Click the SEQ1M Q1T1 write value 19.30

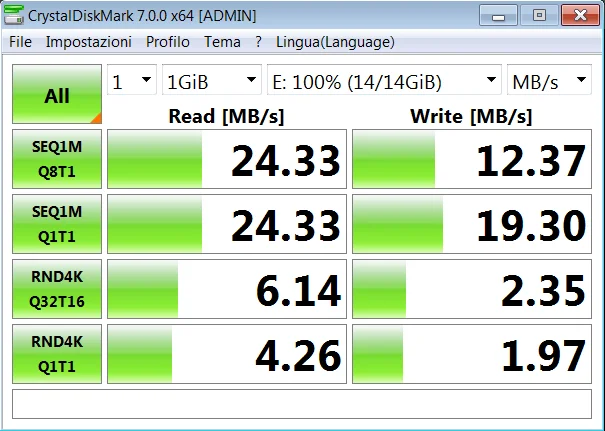coord(472,224)
